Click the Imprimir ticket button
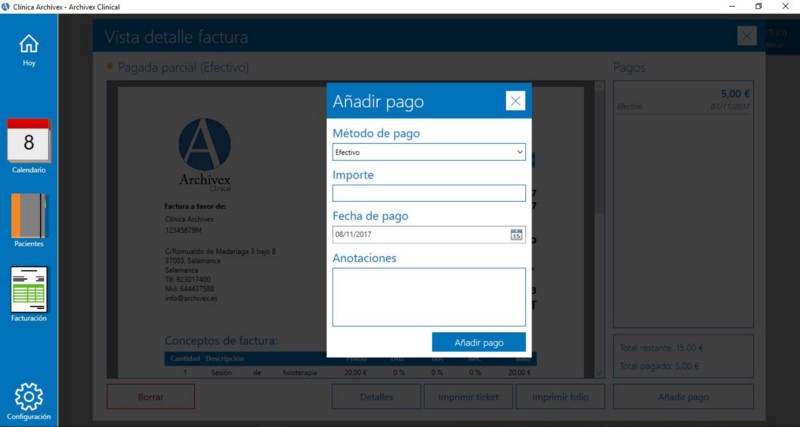Screen dimensions: 800x427 point(468,397)
